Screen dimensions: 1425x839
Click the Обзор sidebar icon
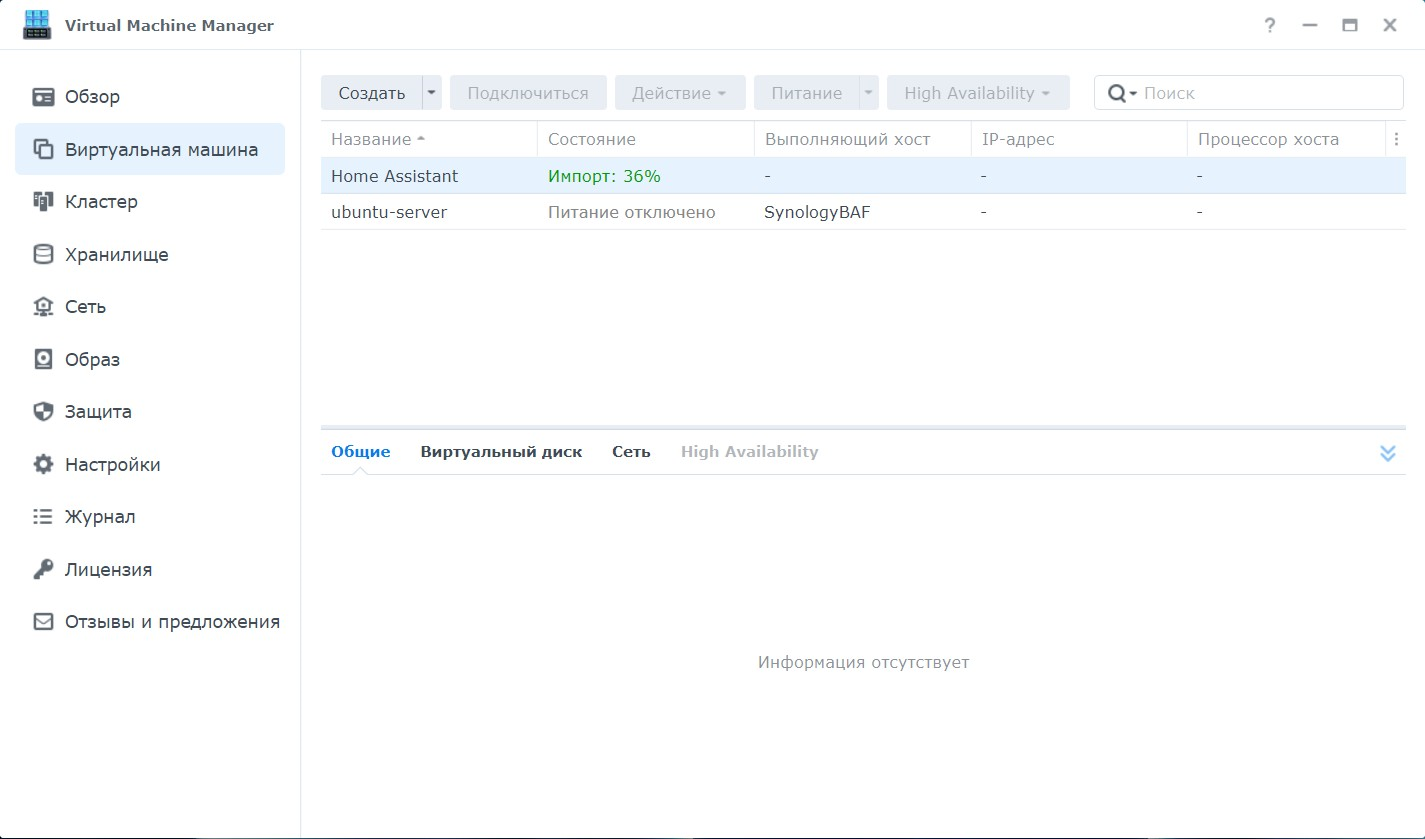43,97
